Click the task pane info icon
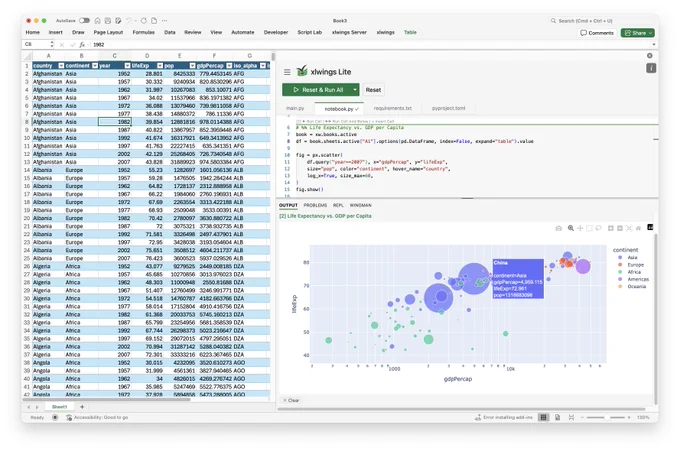Viewport: 680px width, 451px height. pyautogui.click(x=651, y=68)
